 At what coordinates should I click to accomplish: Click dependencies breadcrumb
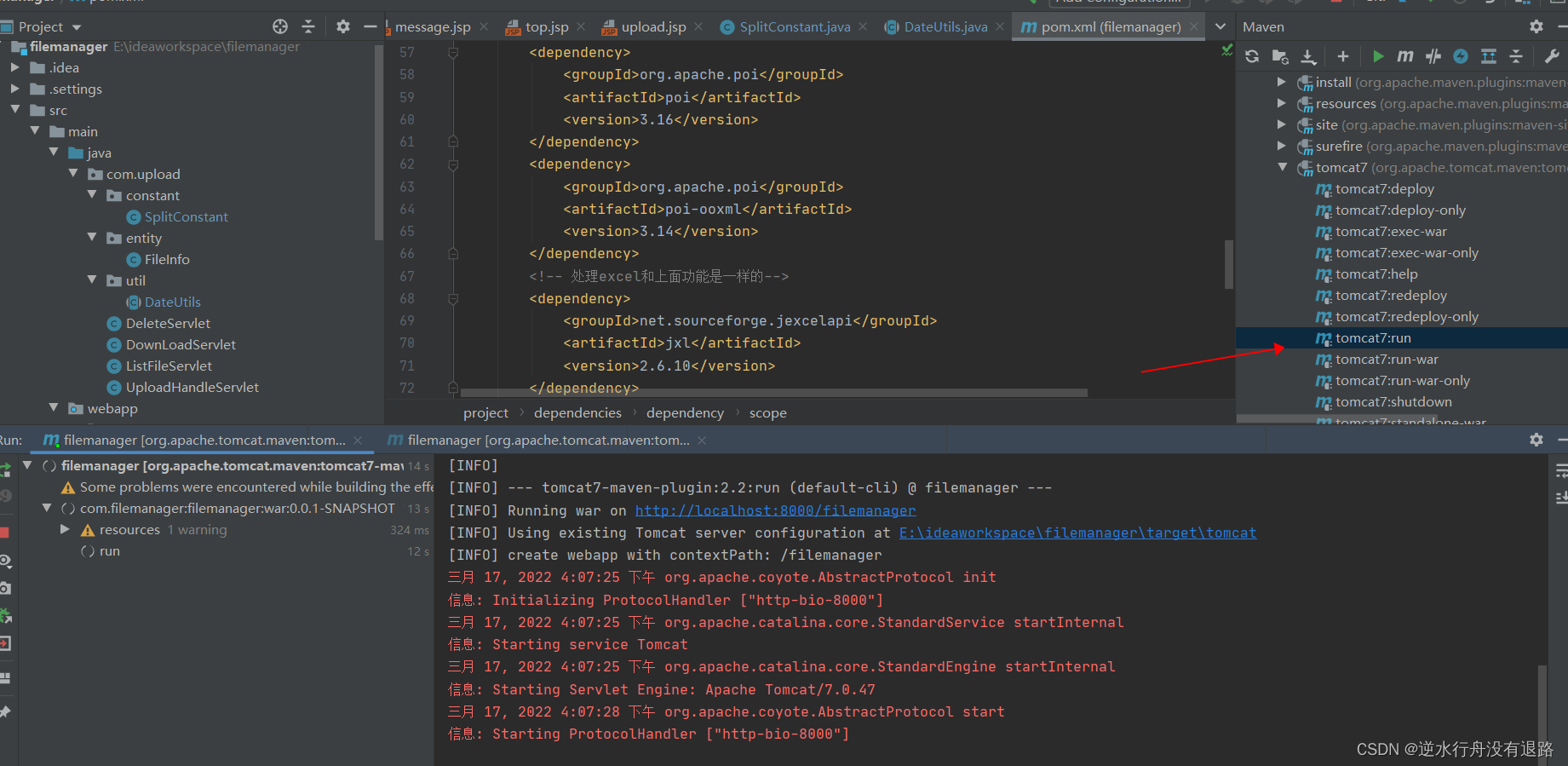pyautogui.click(x=577, y=412)
